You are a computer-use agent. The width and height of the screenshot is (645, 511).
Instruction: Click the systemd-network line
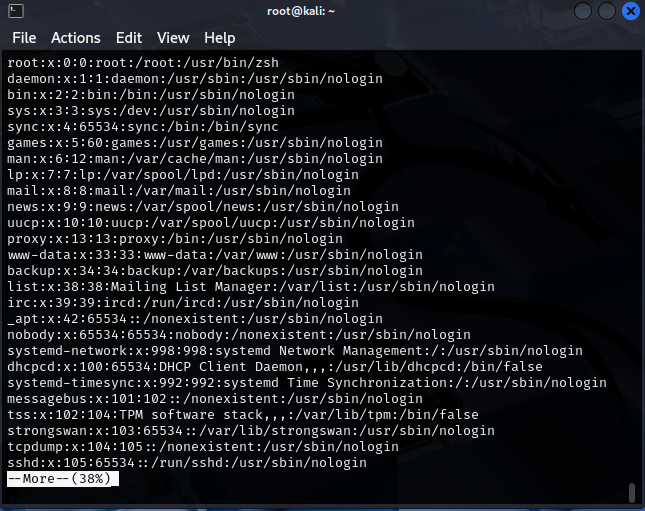pyautogui.click(x=295, y=351)
